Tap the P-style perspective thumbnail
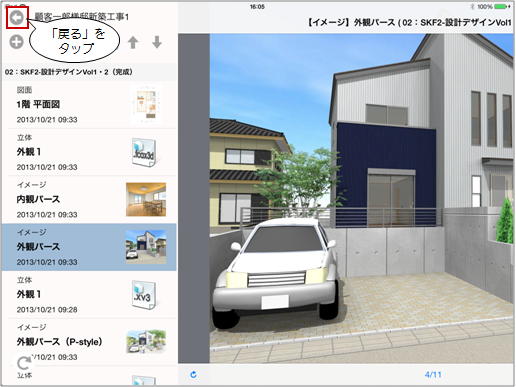Viewport: 516px width, 387px height. tap(146, 342)
